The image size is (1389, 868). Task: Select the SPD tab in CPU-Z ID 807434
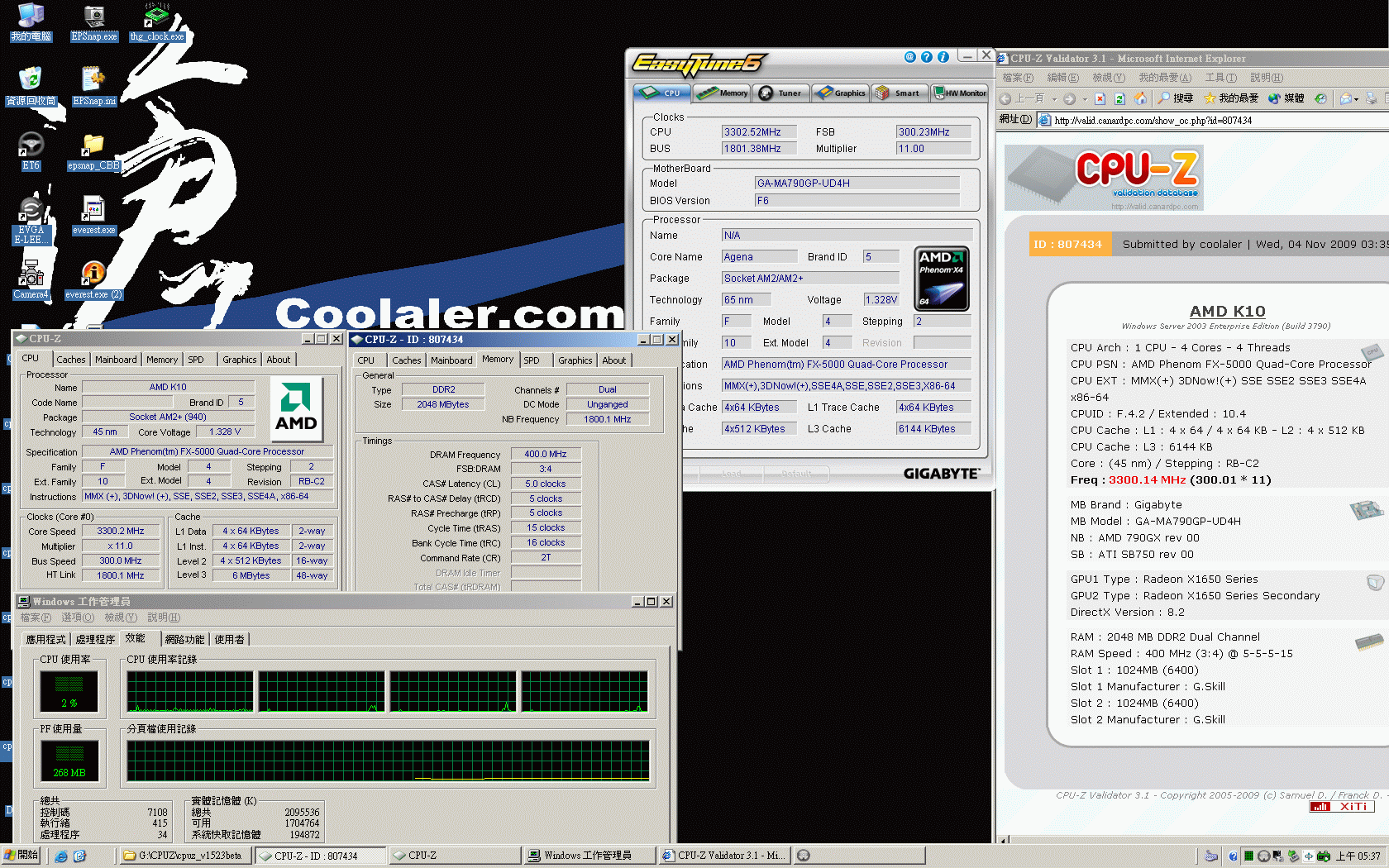point(532,360)
